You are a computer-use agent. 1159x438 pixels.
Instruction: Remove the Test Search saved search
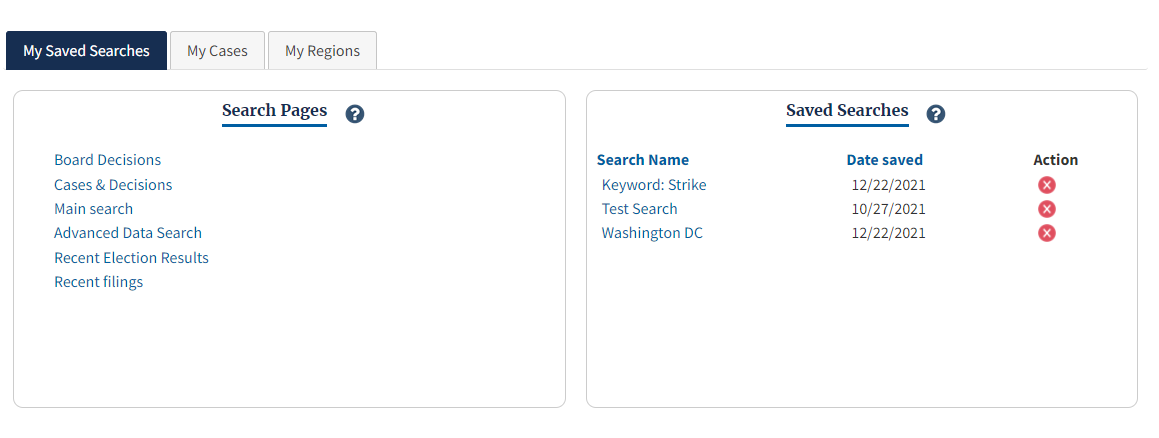(1047, 209)
